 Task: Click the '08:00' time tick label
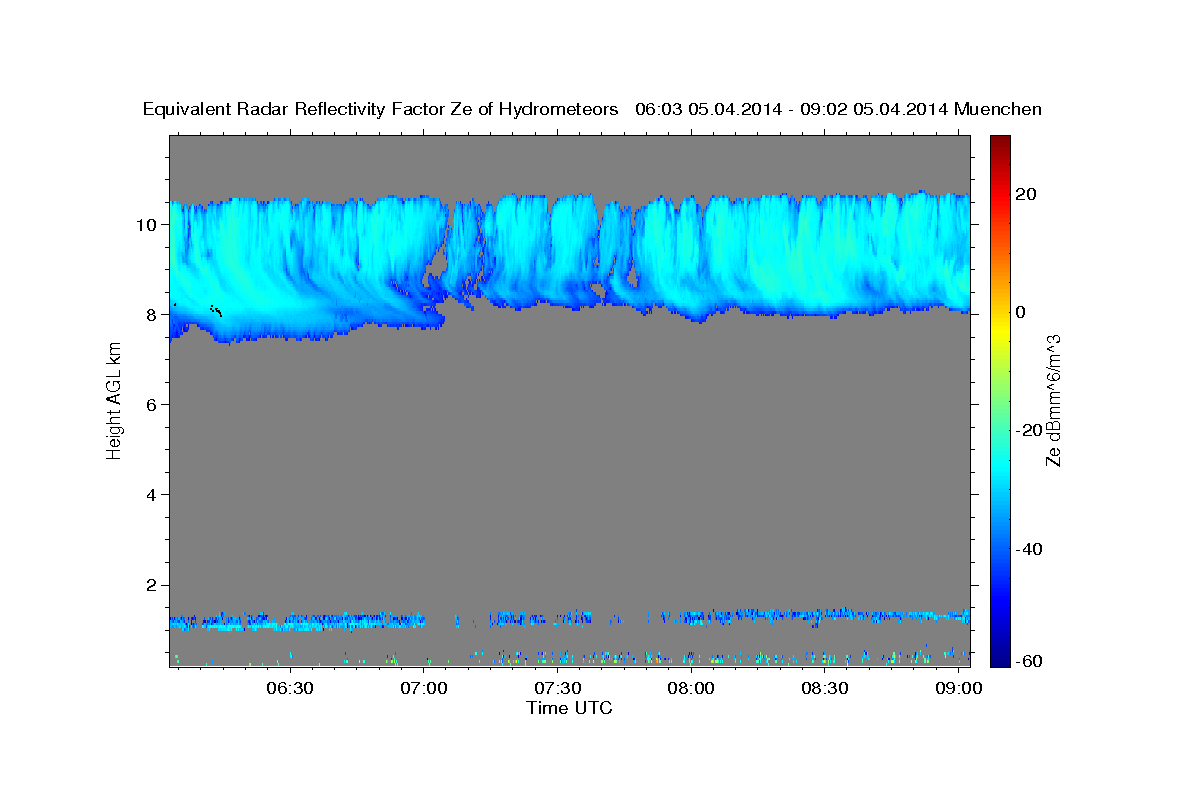point(691,689)
